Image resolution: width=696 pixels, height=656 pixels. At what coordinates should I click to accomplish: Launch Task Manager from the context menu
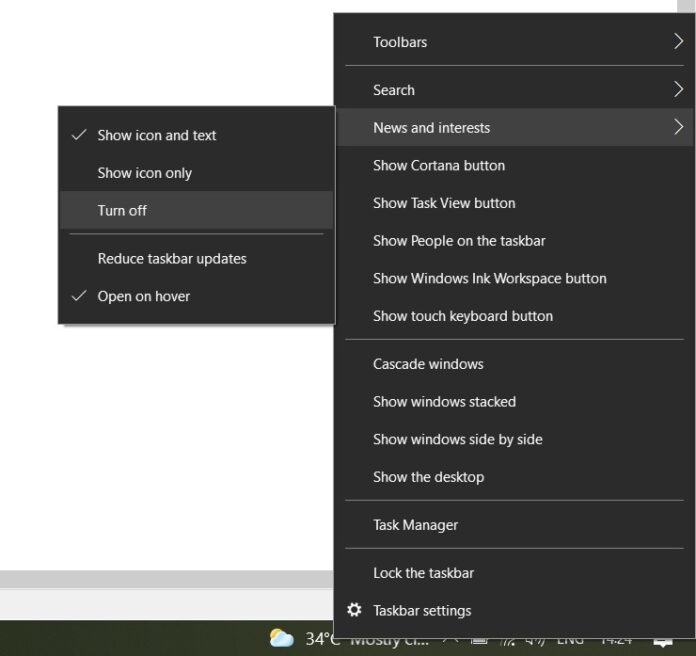(415, 525)
